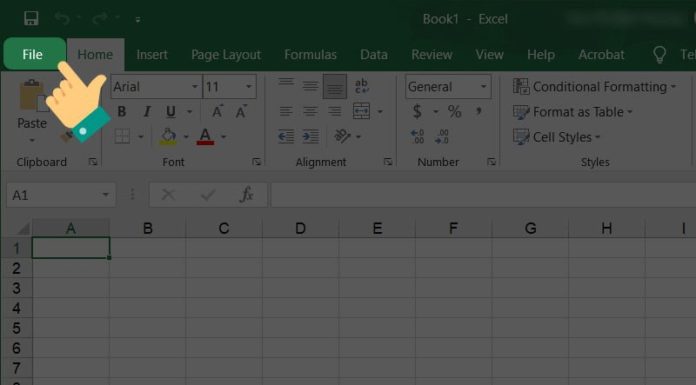Center text horizontally
Screen dimensions: 696x385
click(310, 111)
